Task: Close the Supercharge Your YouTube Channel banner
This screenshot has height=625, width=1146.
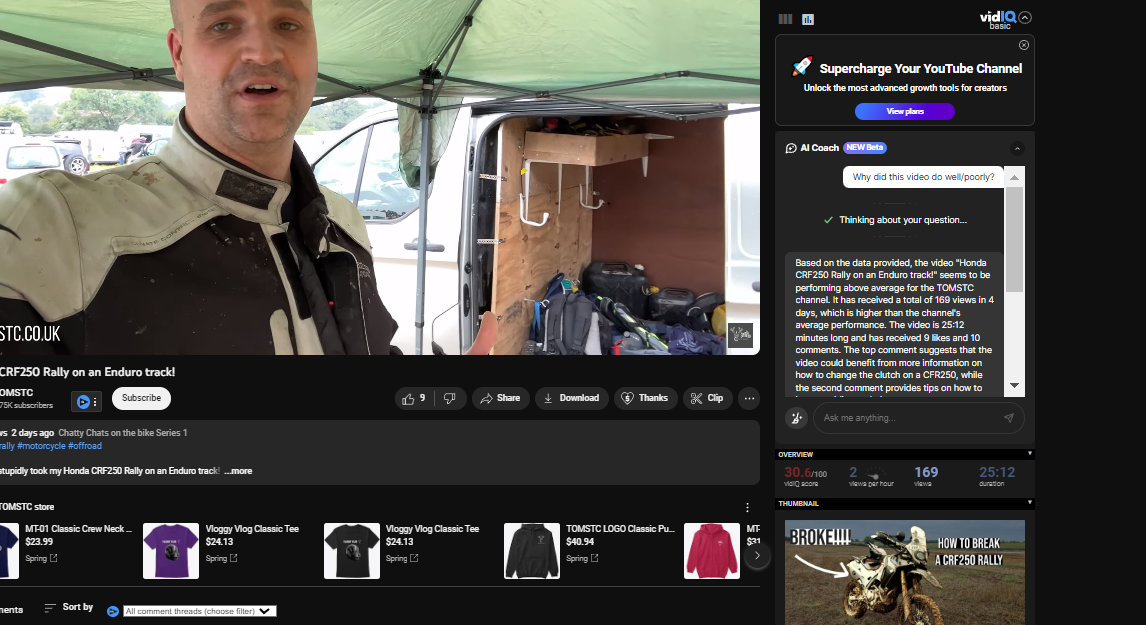Action: tap(1023, 45)
